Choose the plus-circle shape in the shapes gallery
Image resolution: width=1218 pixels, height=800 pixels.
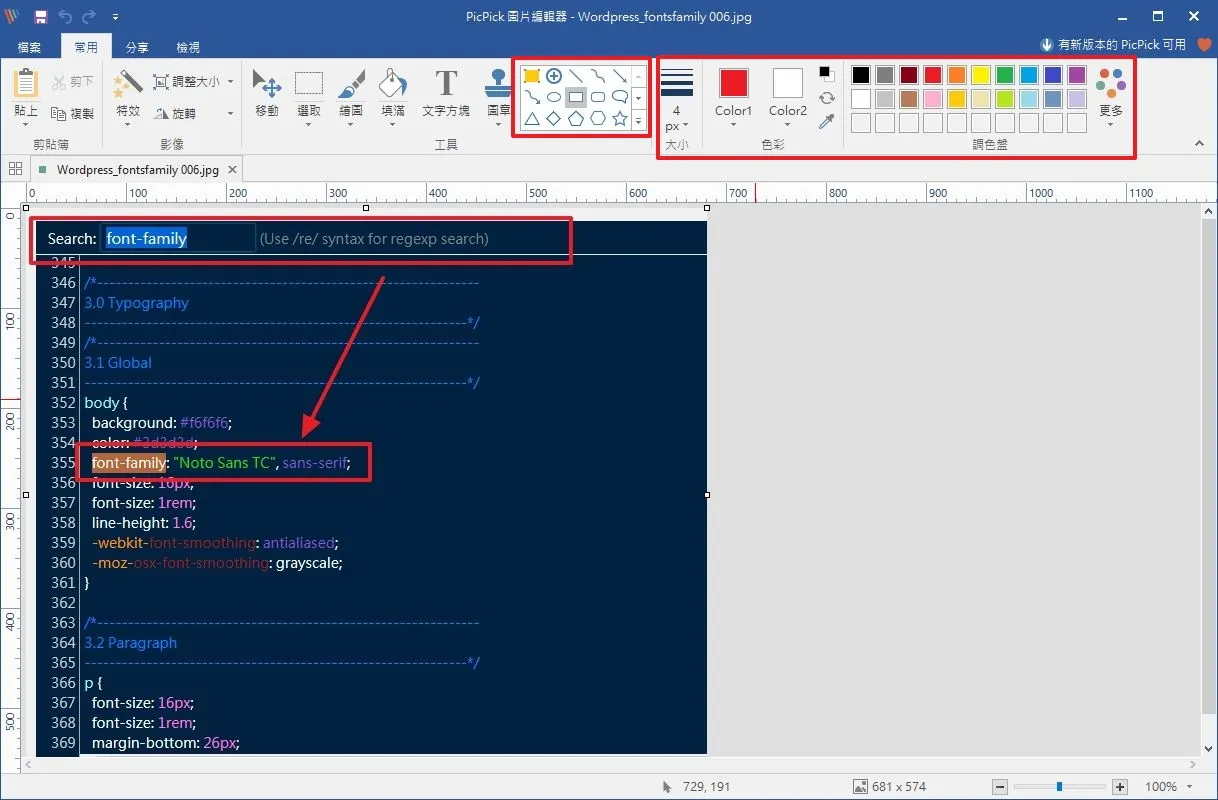coord(553,76)
